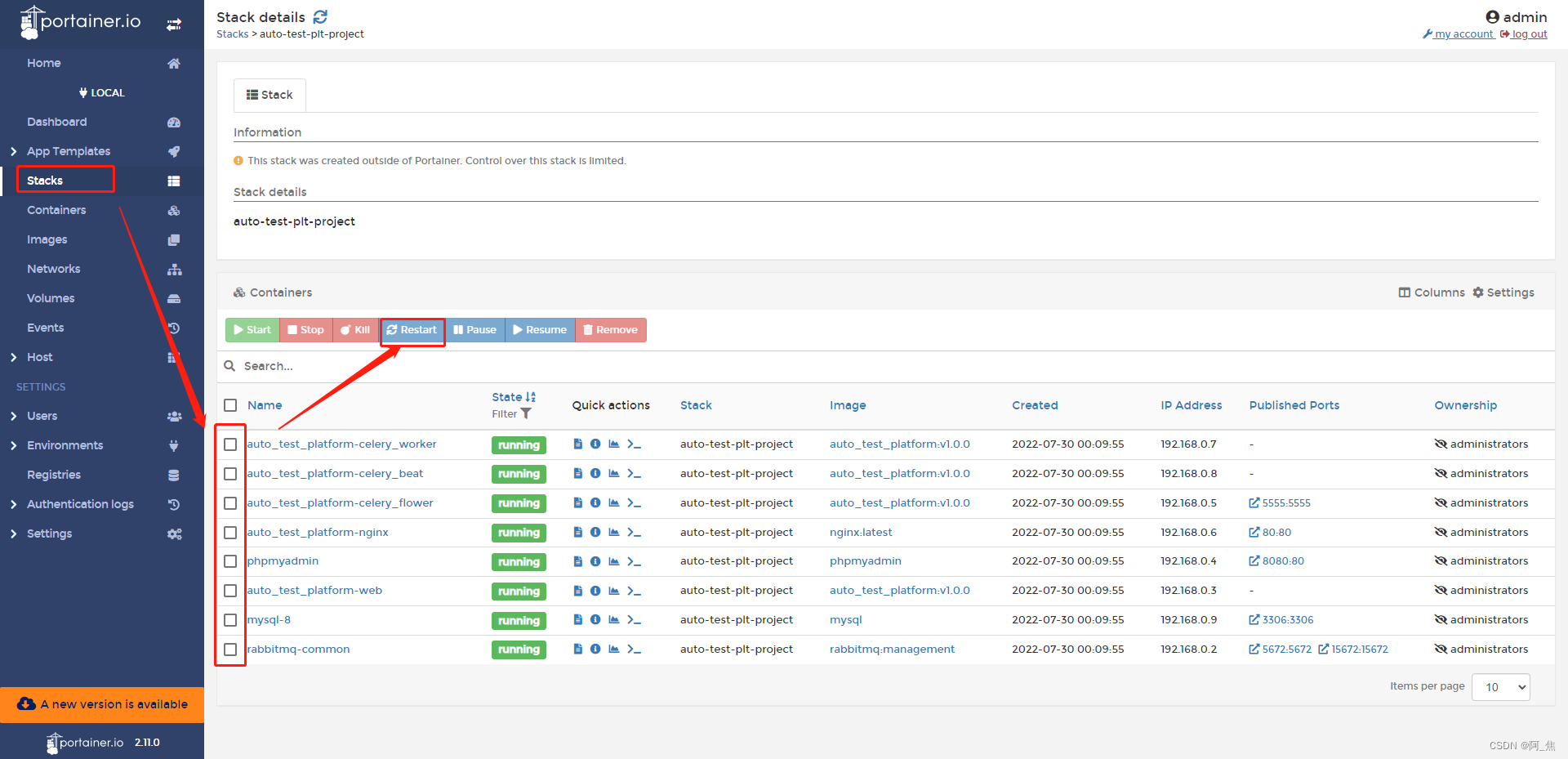Expand the Host chevron in sidebar
Viewport: 1568px width, 759px height.
click(13, 357)
